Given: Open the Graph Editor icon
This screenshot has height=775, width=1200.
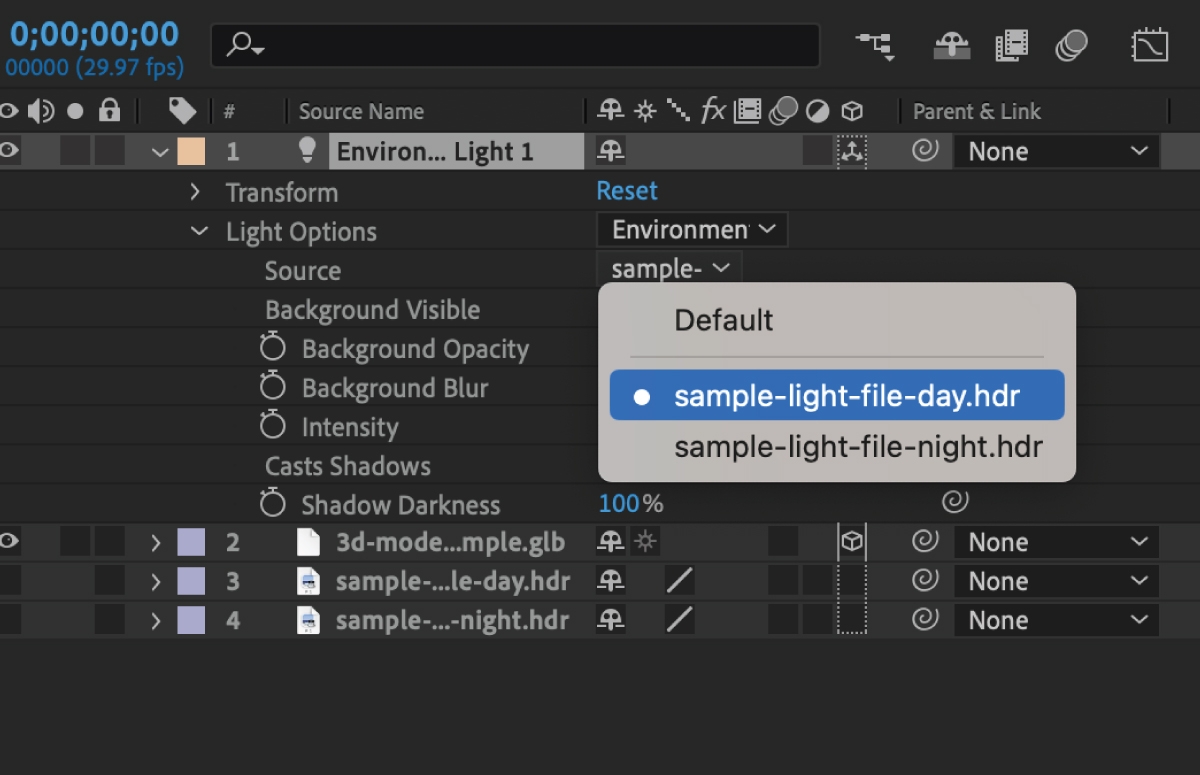Looking at the screenshot, I should point(1150,45).
